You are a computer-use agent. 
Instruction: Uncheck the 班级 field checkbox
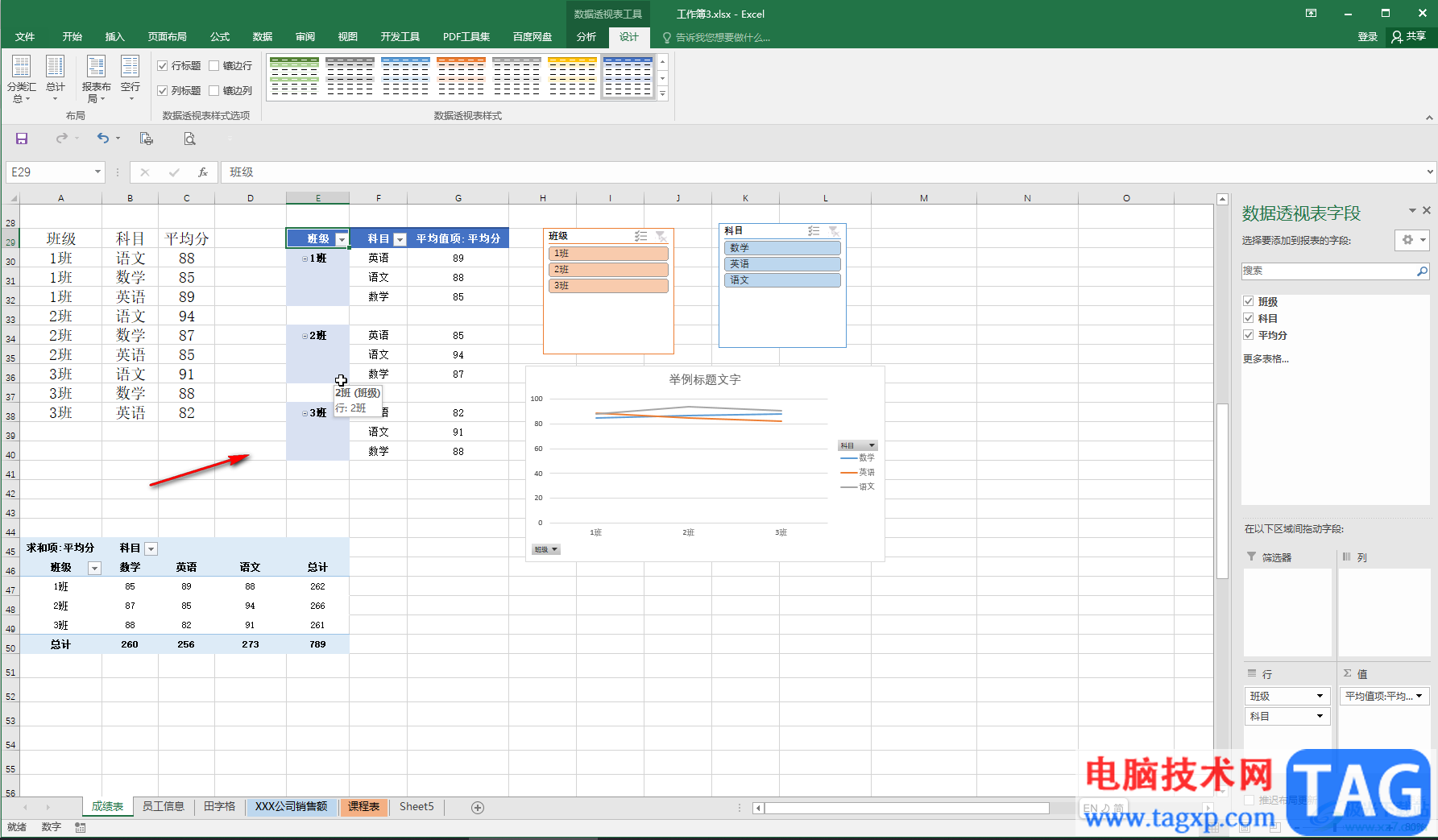(1249, 301)
